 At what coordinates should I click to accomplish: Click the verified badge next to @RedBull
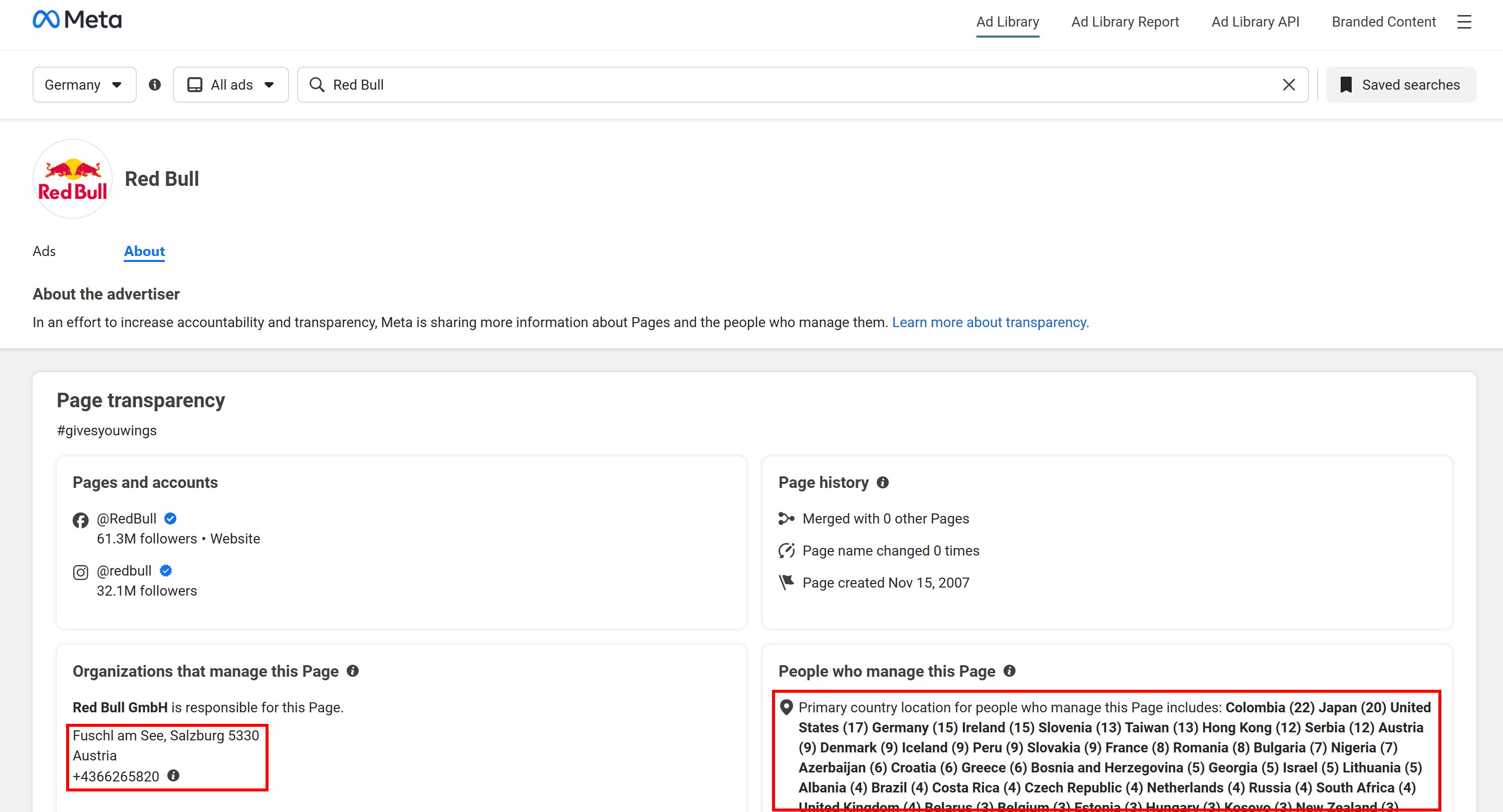[x=169, y=518]
